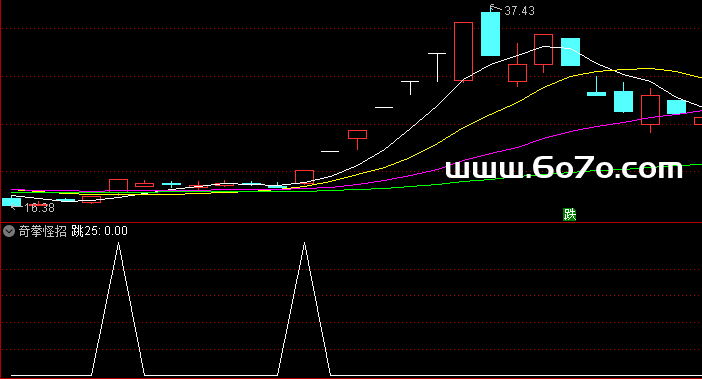
Task: Click the www.6o7o.com watermark link
Action: click(x=564, y=169)
